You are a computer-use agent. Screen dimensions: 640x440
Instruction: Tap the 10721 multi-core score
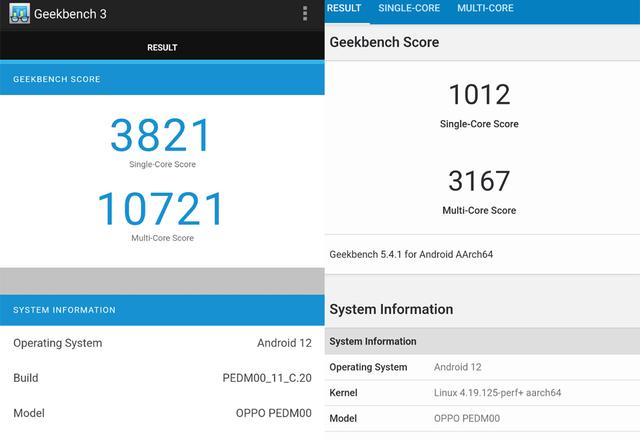[161, 209]
